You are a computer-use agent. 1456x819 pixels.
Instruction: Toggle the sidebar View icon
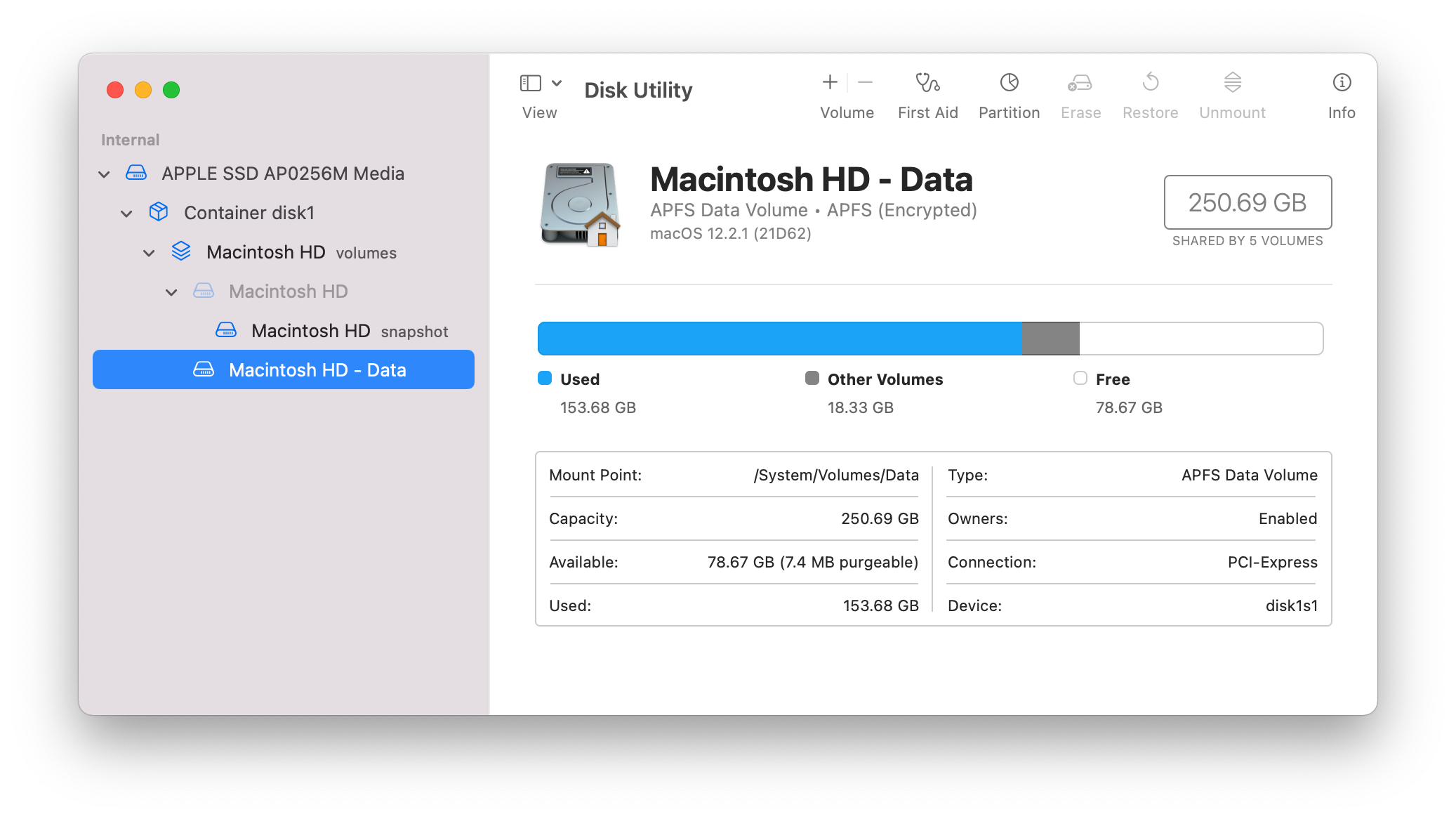531,84
